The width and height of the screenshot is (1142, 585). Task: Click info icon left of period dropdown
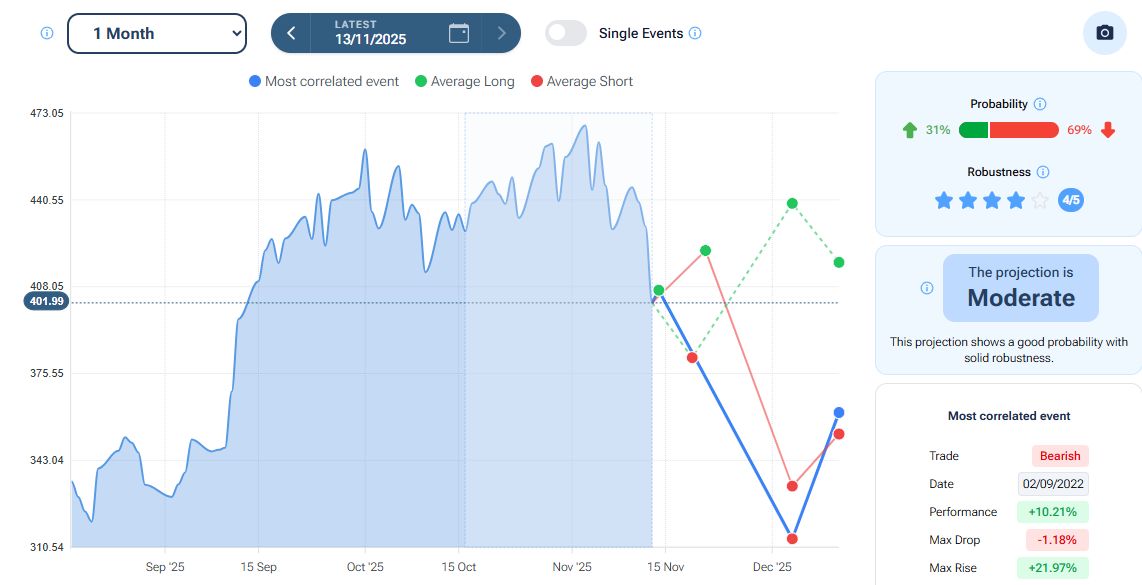tap(46, 33)
